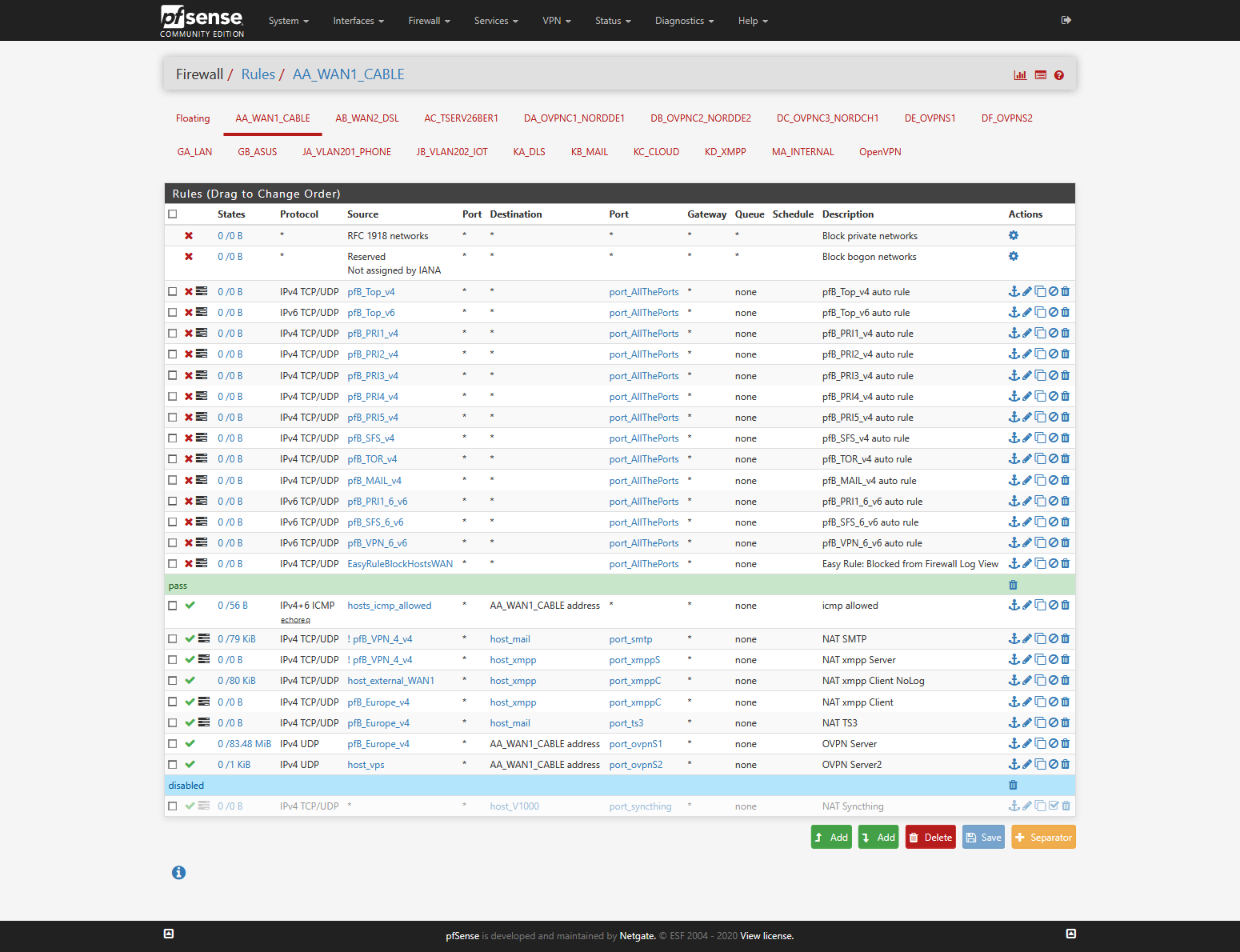Click the '0 /83.48 MiB' states value
This screenshot has height=952, width=1240.
tap(245, 744)
